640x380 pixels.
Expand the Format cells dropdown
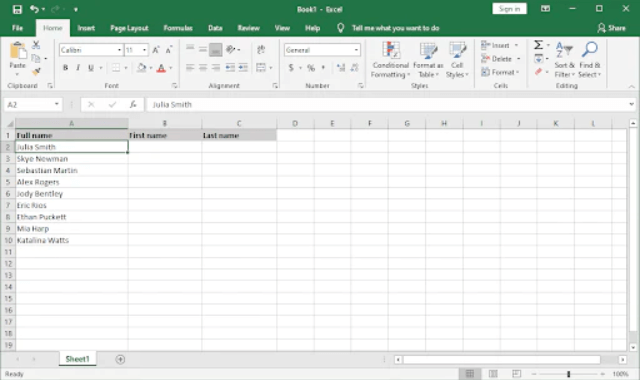(x=518, y=72)
